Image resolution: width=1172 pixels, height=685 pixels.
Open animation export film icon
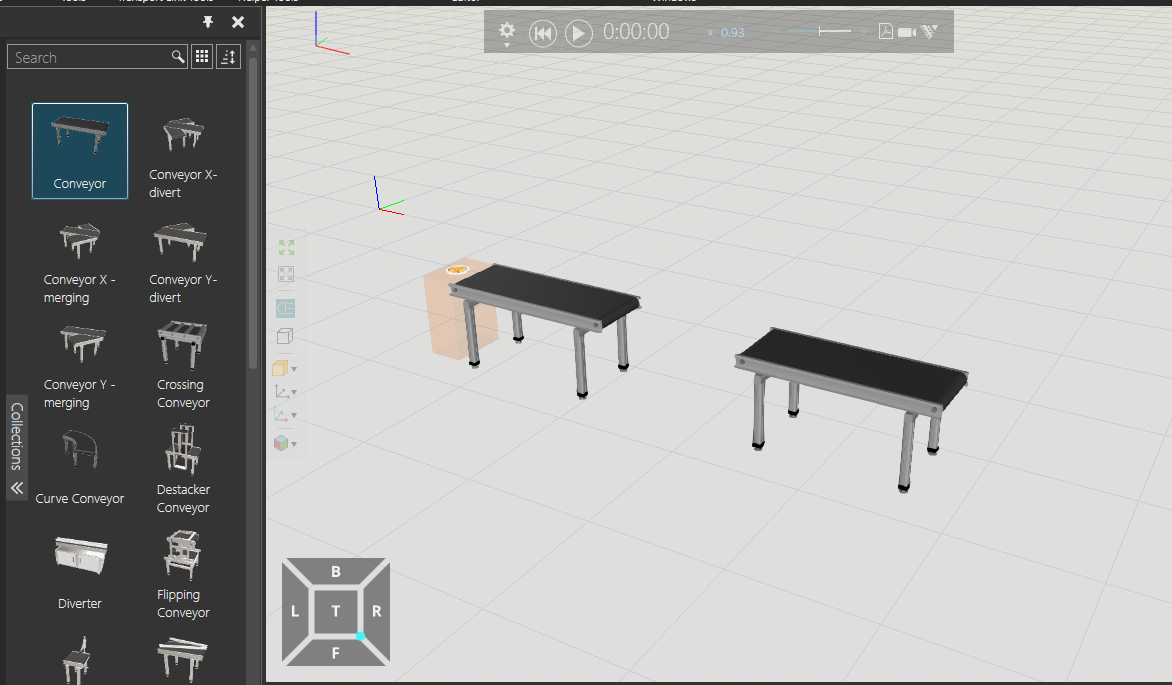[929, 31]
